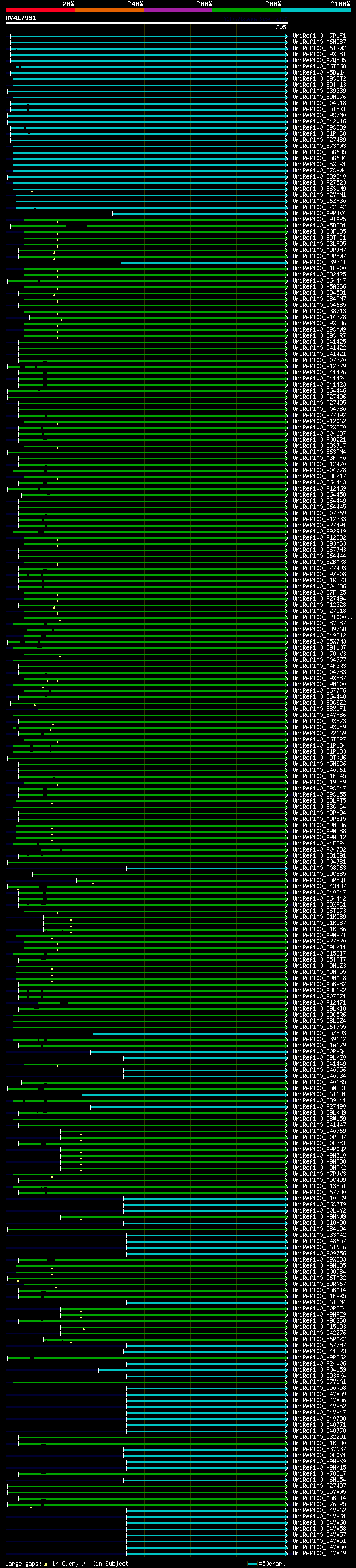
Task: Open hit UniRef100_P08963
Action: click(x=319, y=868)
